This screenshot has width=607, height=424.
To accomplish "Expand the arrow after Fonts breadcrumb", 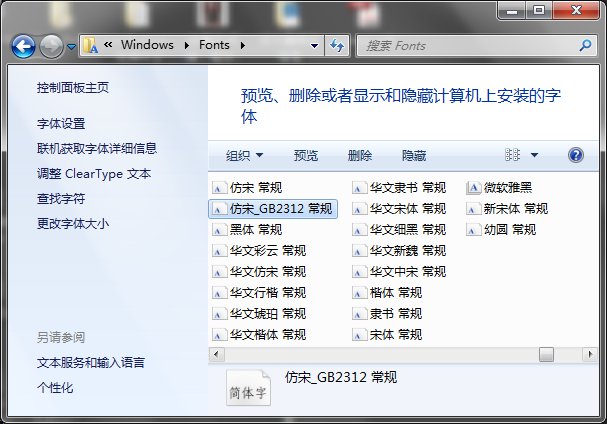I will coord(243,45).
